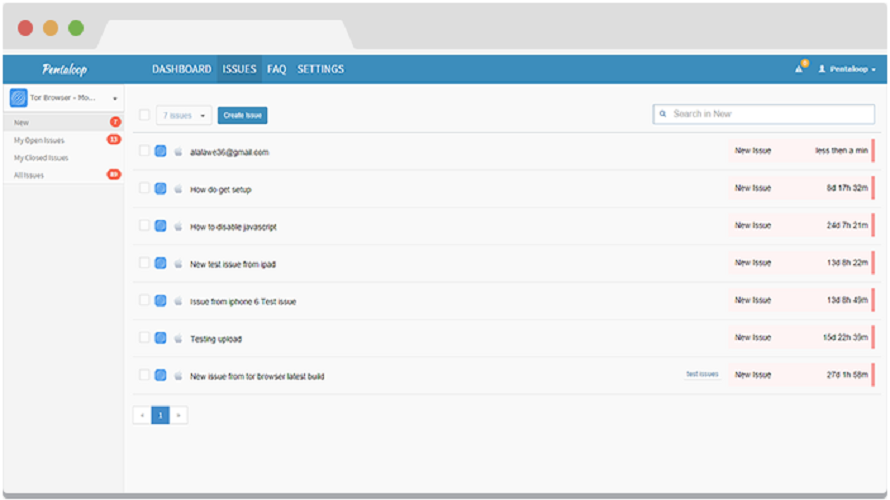Image resolution: width=890 pixels, height=500 pixels.
Task: Go to the DASHBOARD tab
Action: click(x=182, y=69)
